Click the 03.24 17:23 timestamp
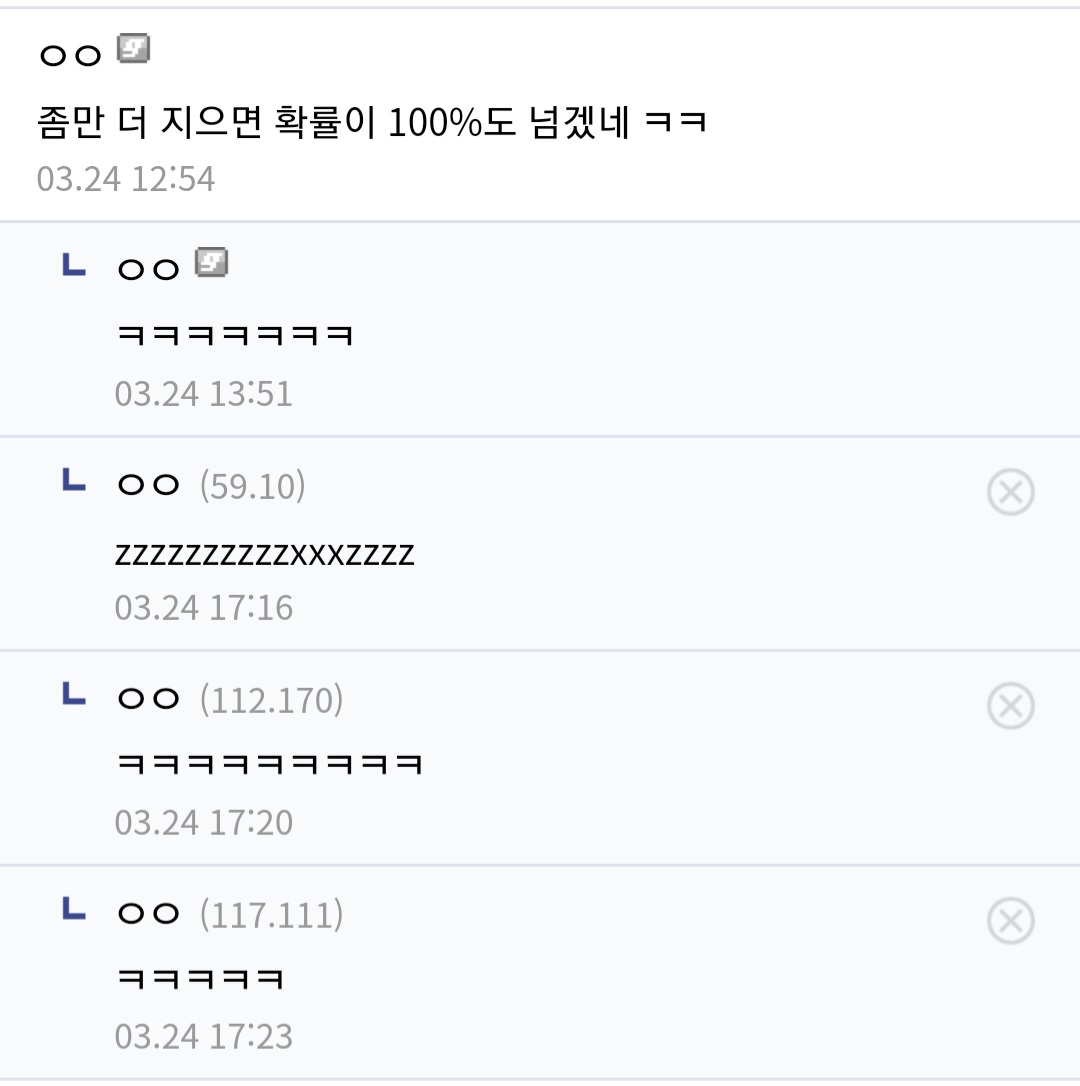The width and height of the screenshot is (1080, 1086). 204,1037
